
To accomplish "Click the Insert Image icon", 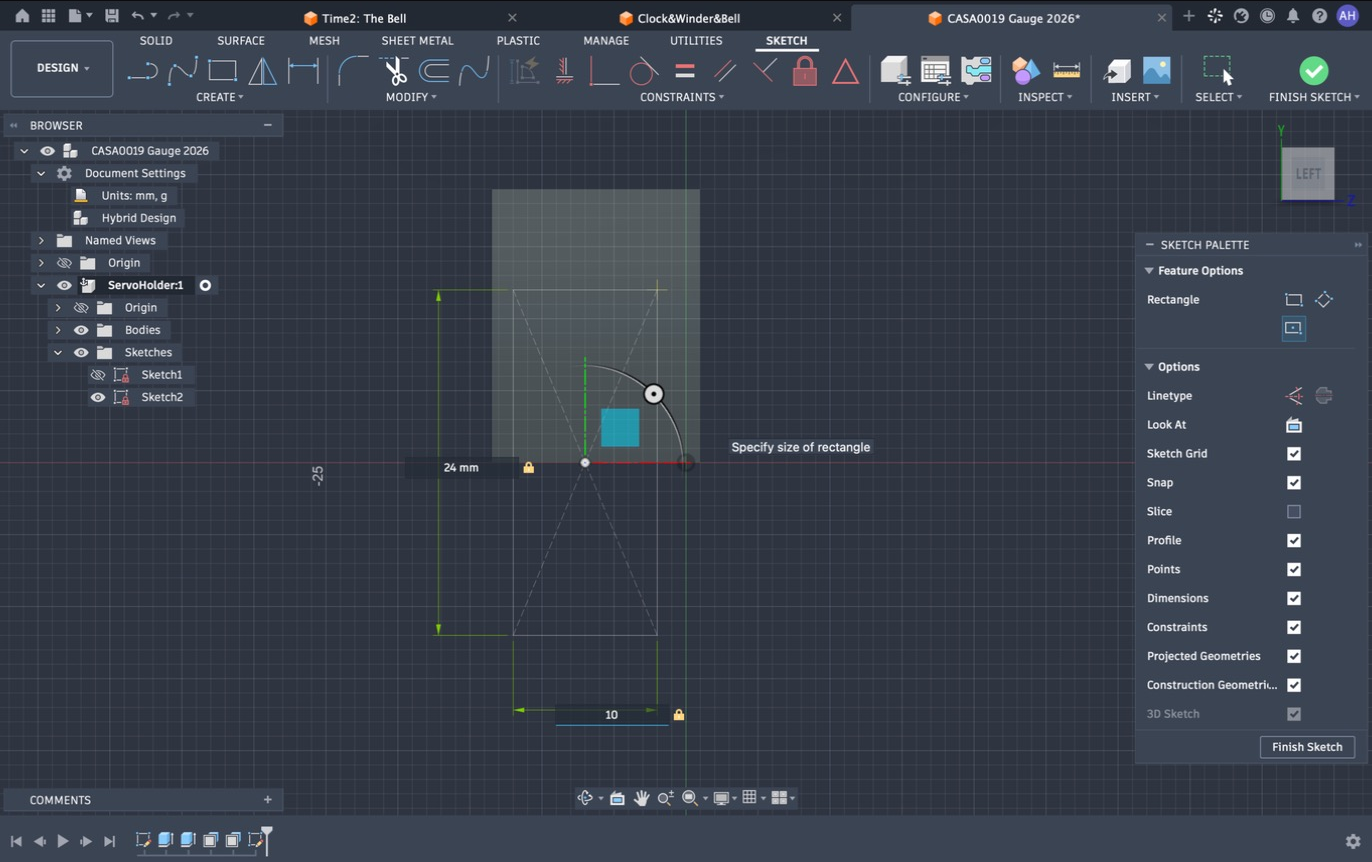I will 1156,71.
